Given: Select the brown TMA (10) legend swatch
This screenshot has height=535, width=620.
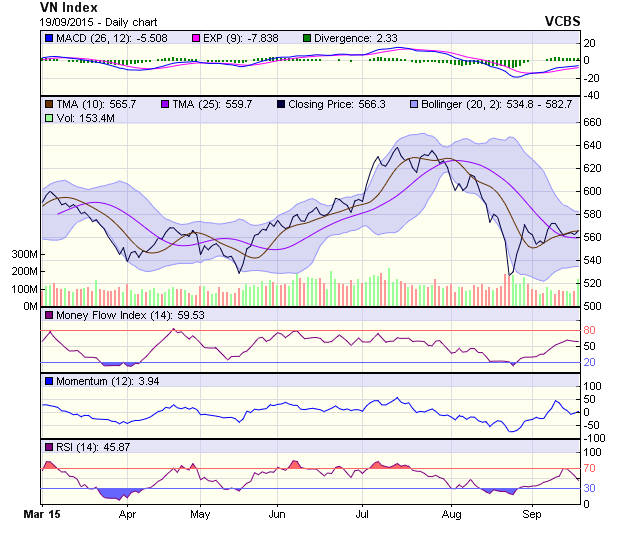Looking at the screenshot, I should [49, 103].
